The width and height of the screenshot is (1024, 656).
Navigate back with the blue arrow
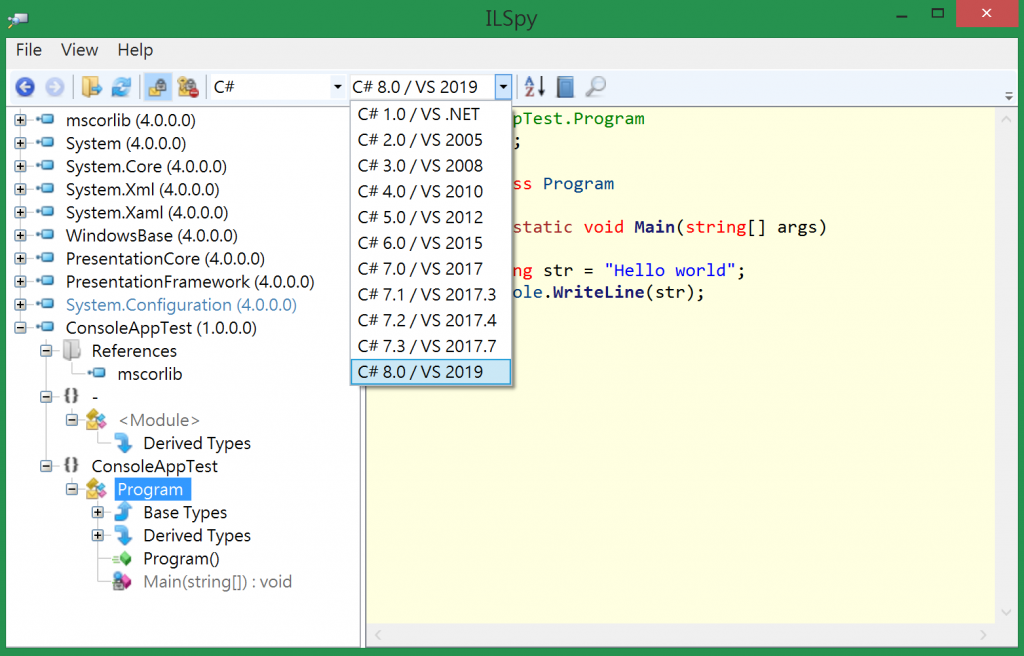pyautogui.click(x=25, y=87)
